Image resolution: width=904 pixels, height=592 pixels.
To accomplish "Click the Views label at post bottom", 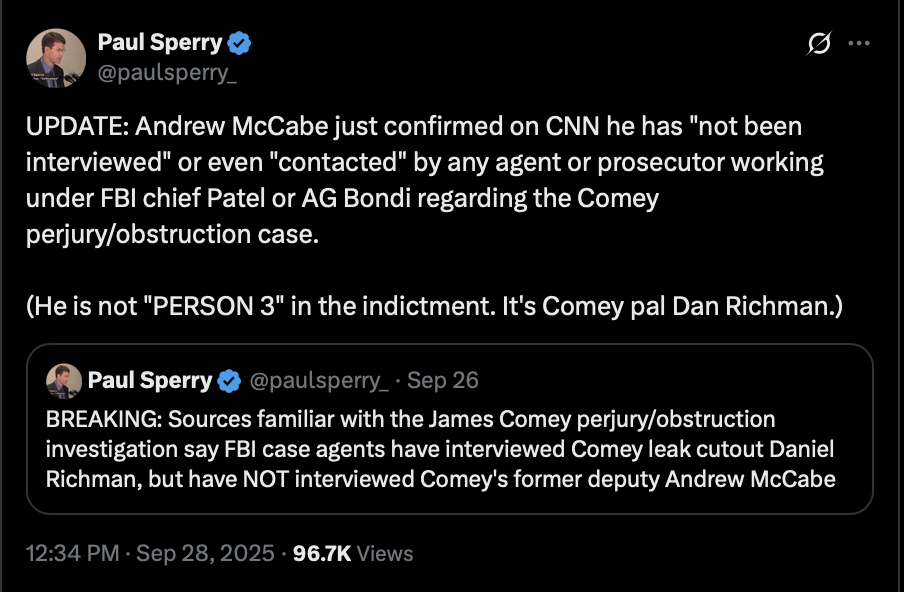I will 385,553.
